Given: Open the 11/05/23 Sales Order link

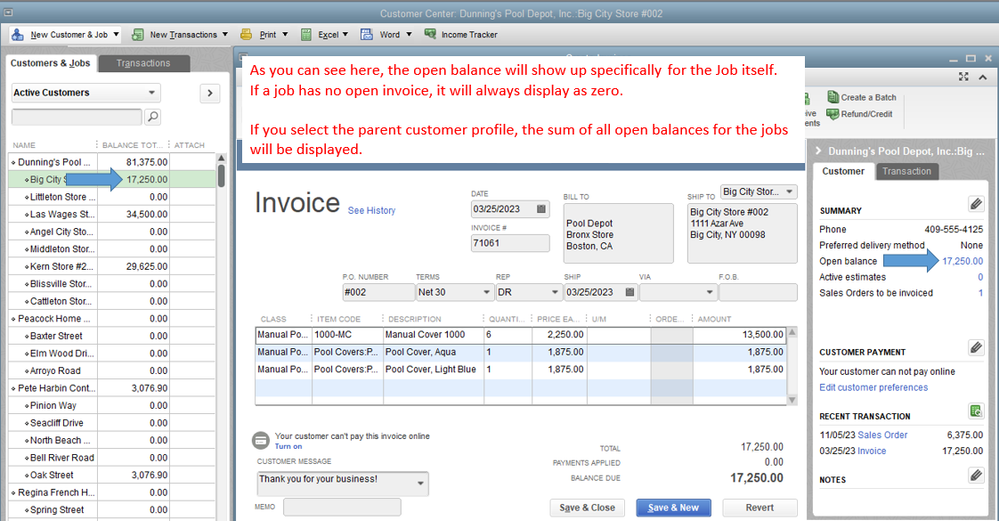Looking at the screenshot, I should [882, 435].
